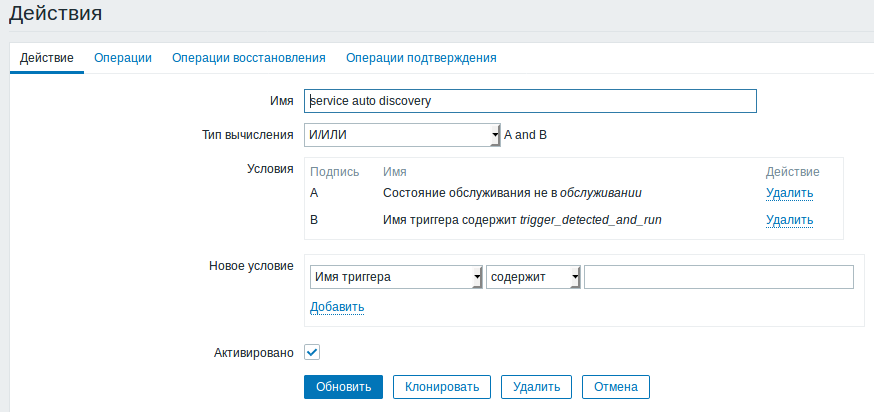Select the Операции подтверждения tab
874x412 pixels.
(421, 58)
